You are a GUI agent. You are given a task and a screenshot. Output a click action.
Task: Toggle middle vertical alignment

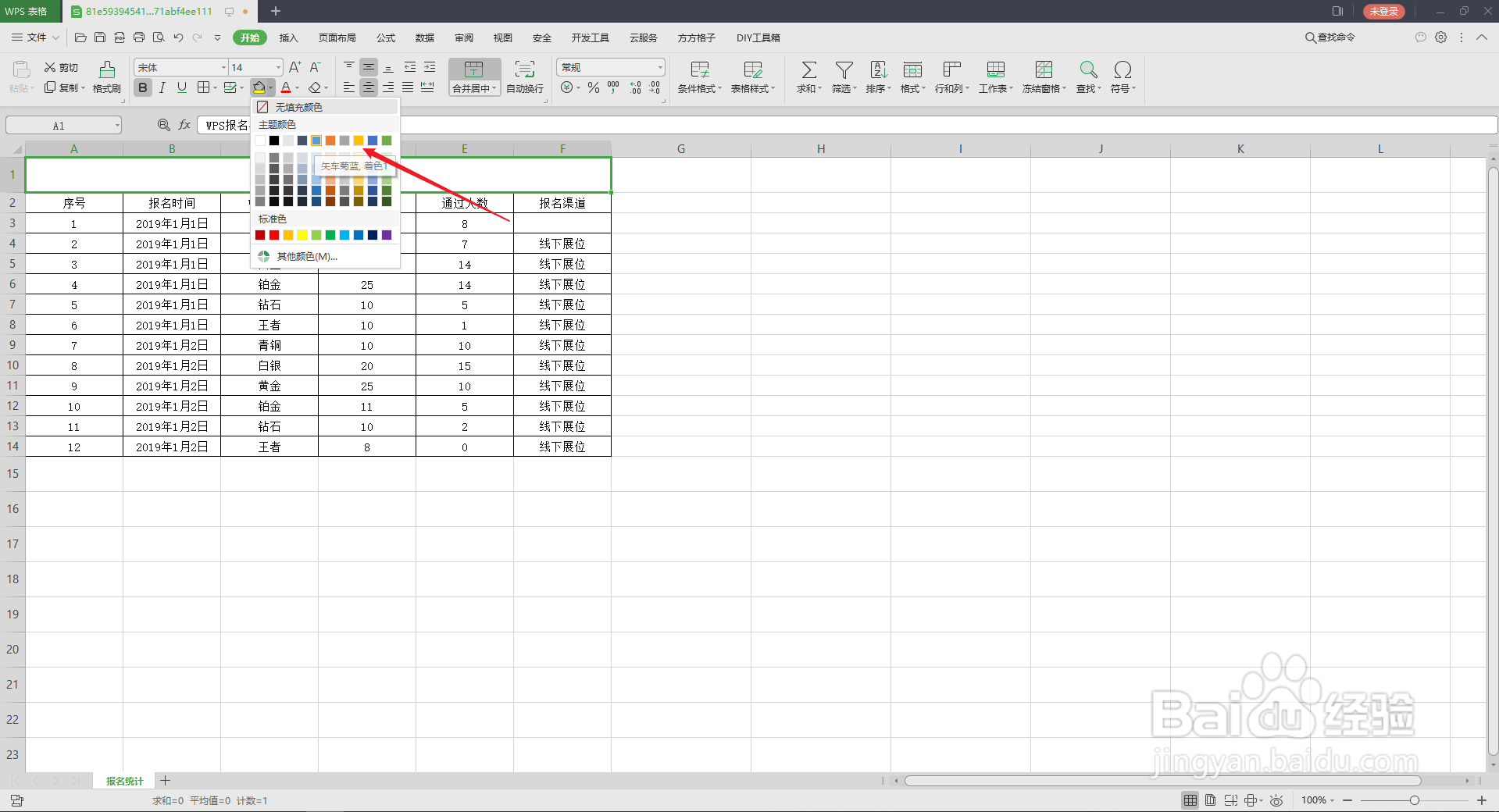[369, 67]
